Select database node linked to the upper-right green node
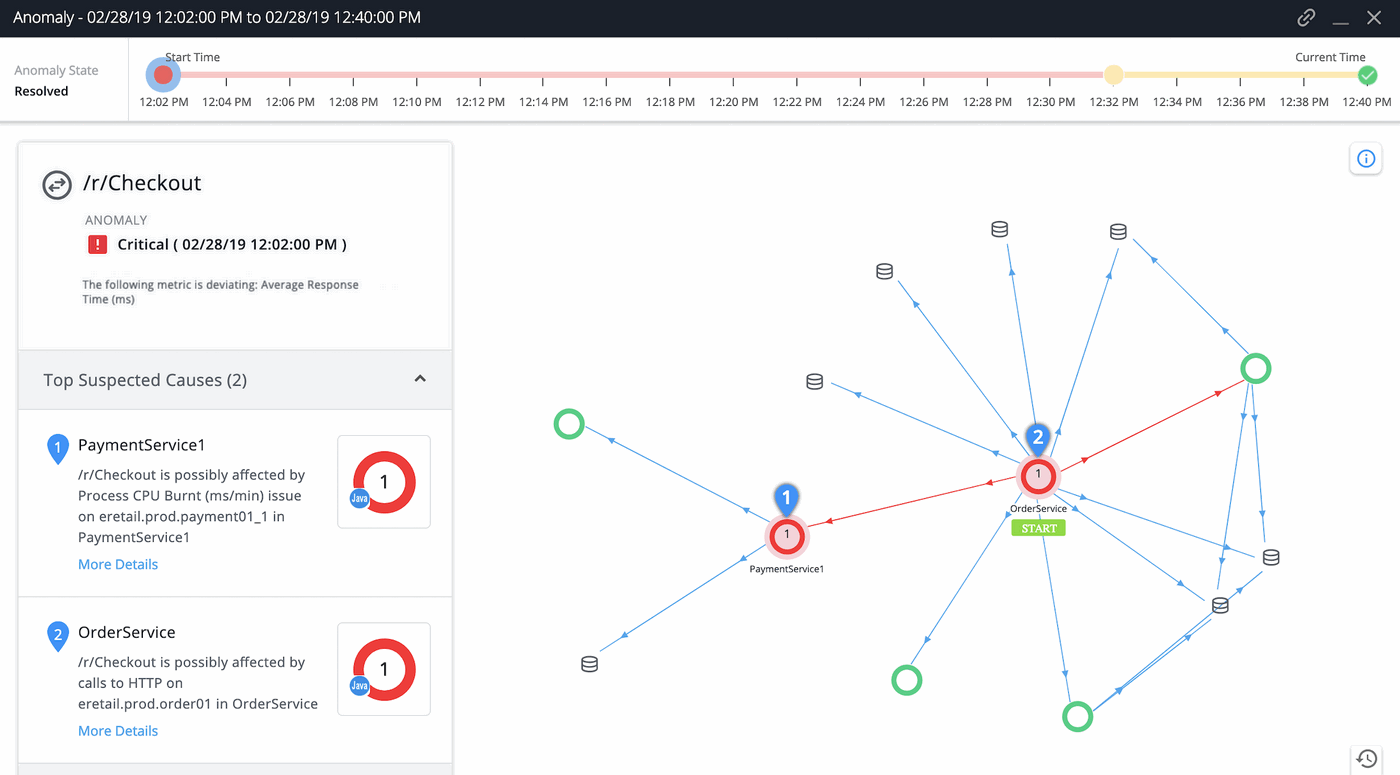Screen dimensions: 1400x775 click(1118, 232)
